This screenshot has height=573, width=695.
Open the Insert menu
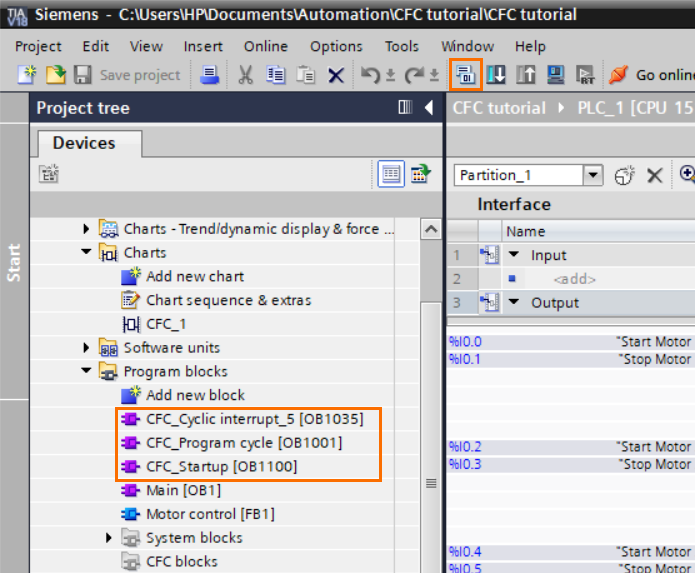tap(203, 46)
